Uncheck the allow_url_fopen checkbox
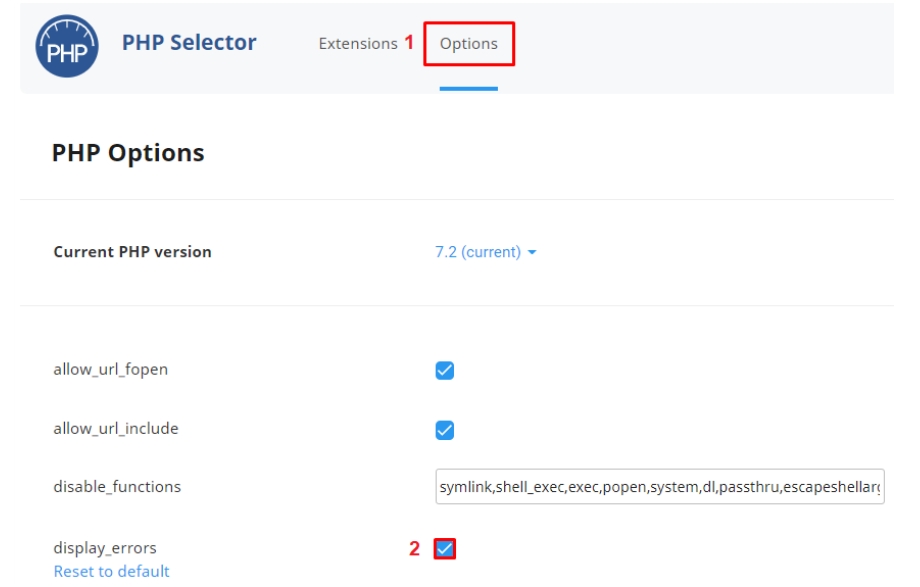The height and width of the screenshot is (587, 920). tap(445, 370)
